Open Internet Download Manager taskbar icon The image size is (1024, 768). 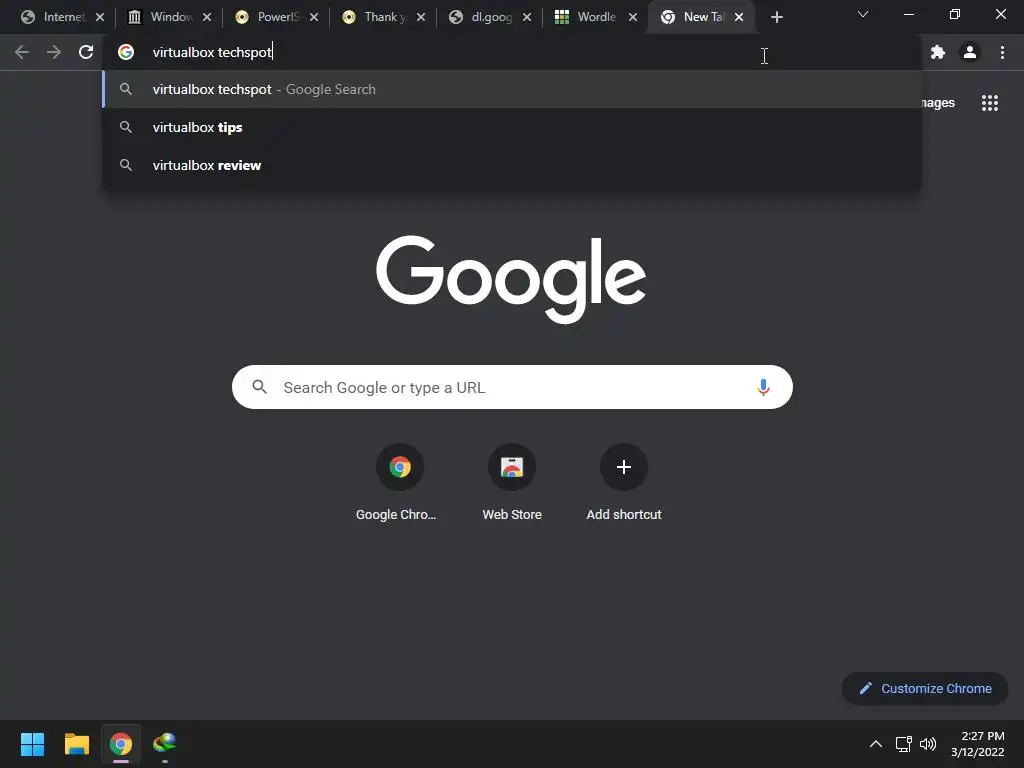point(165,744)
